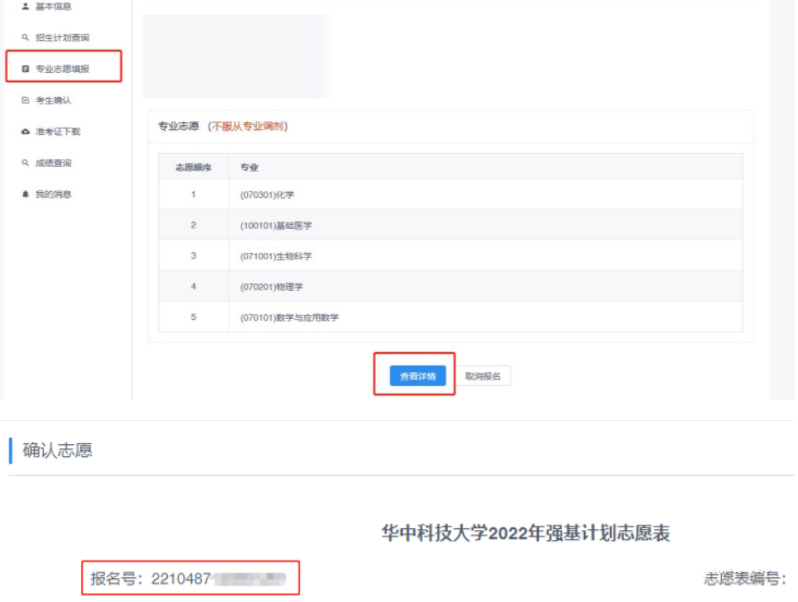Open 招生计划查询 in the sidebar
The width and height of the screenshot is (798, 602).
62,37
